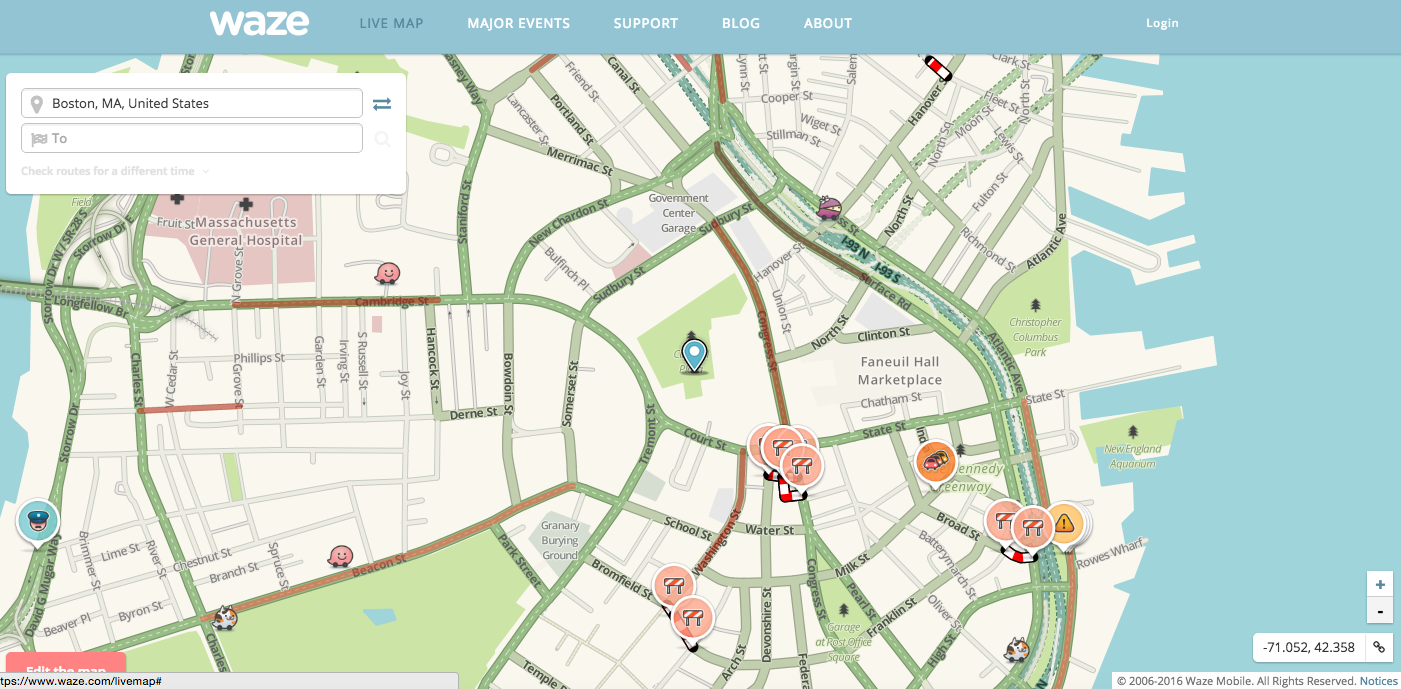Select road closure icon near Bromfield St
The height and width of the screenshot is (689, 1401).
click(x=673, y=585)
